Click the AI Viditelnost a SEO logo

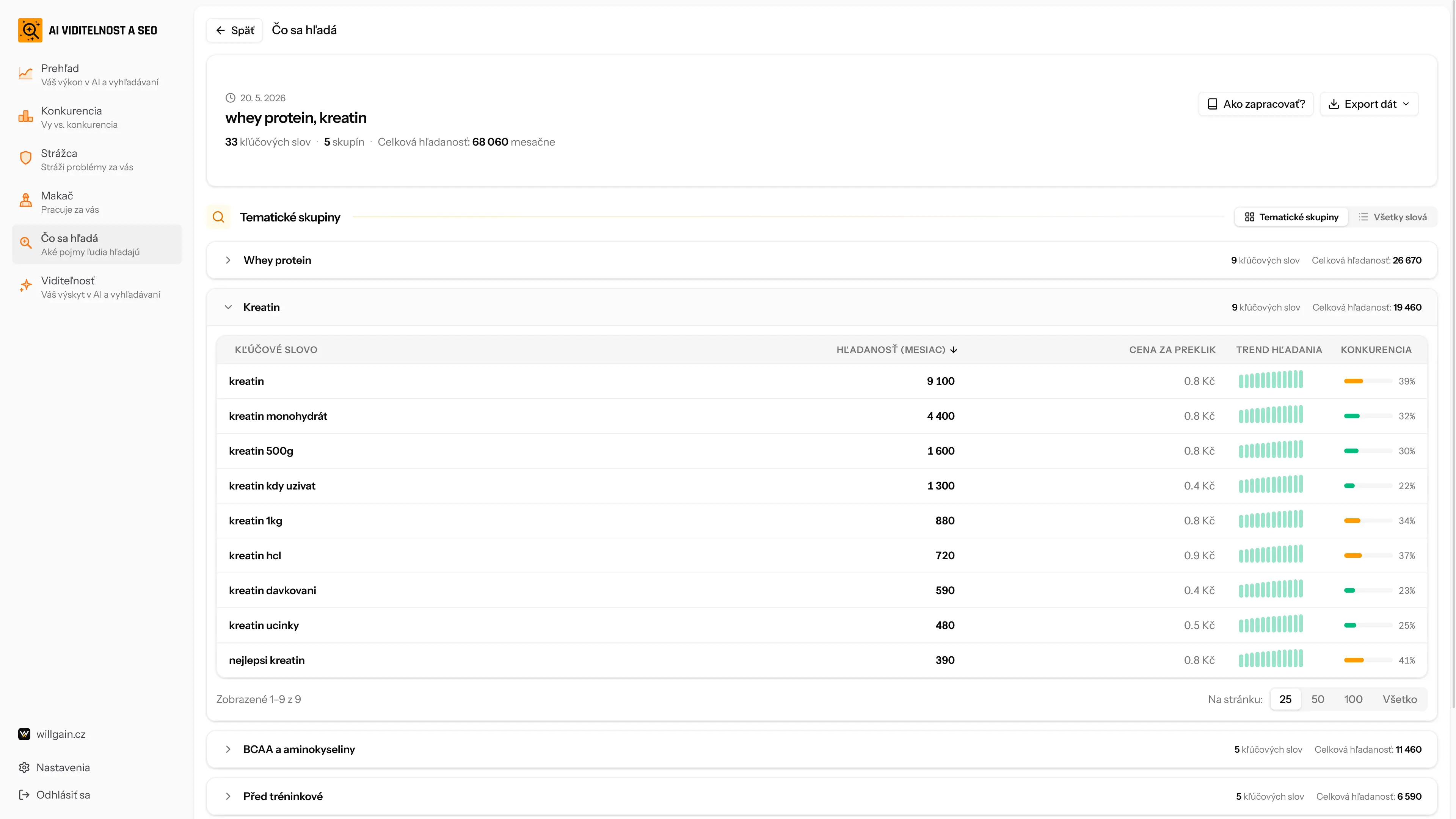point(30,30)
